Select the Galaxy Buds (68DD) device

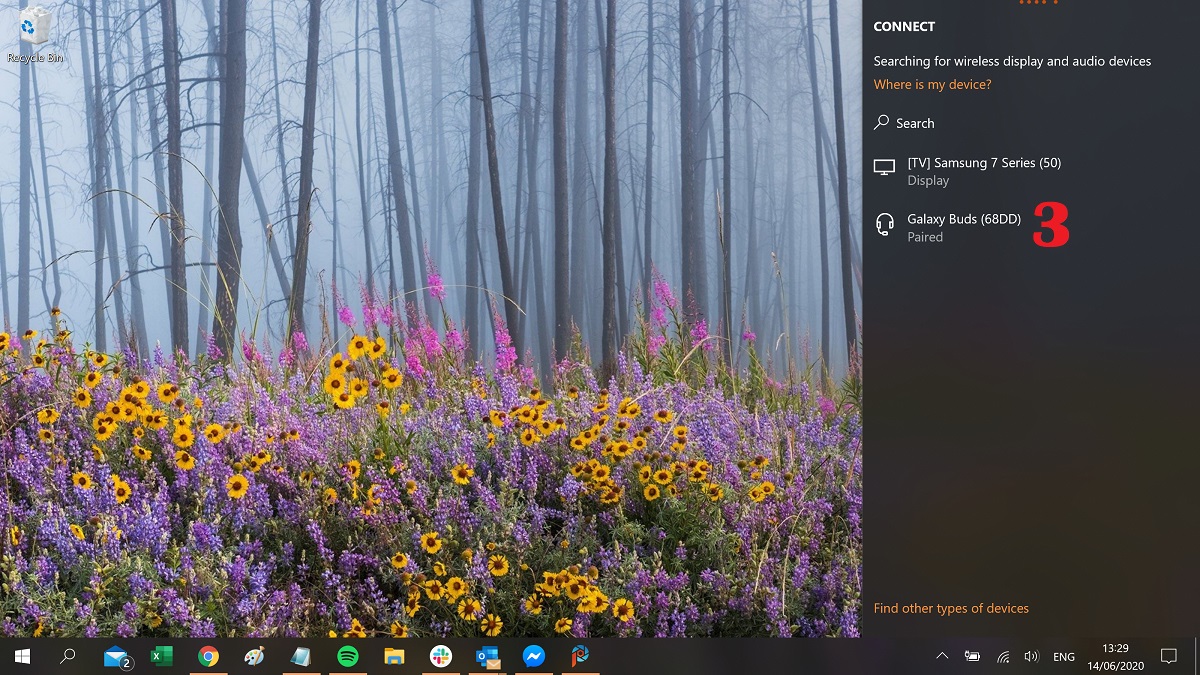click(1031, 228)
